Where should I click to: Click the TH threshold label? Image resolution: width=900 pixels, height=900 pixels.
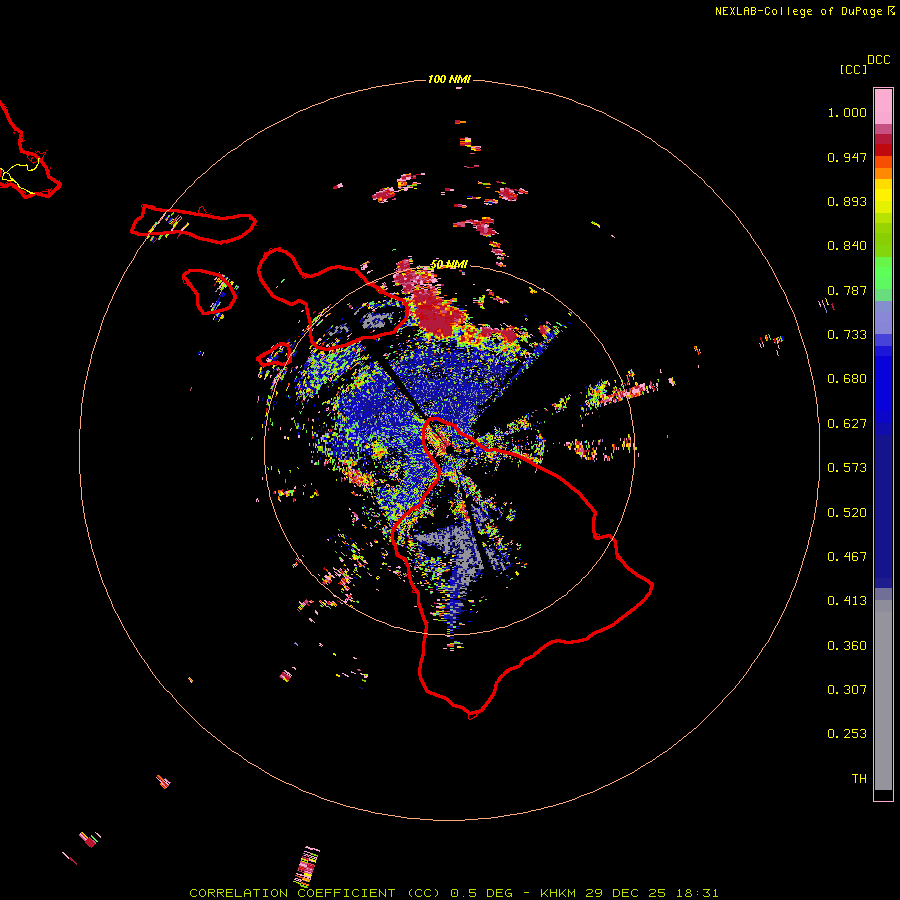click(859, 779)
